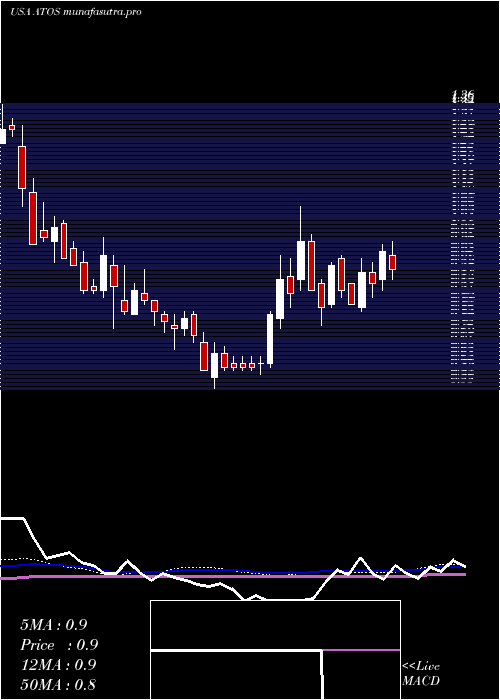
Task: Click the '50MA : 0.8' value
Action: (x=58, y=684)
